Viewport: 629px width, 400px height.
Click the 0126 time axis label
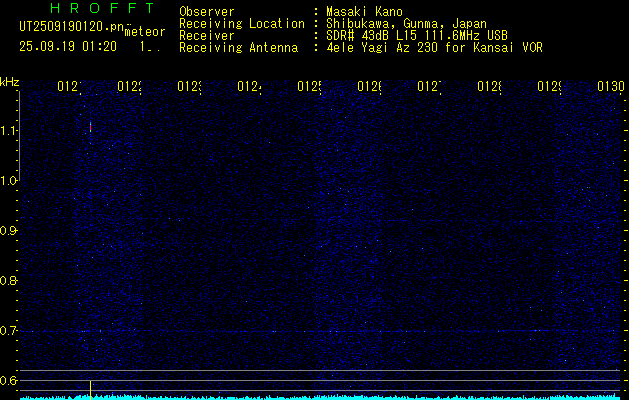point(369,86)
